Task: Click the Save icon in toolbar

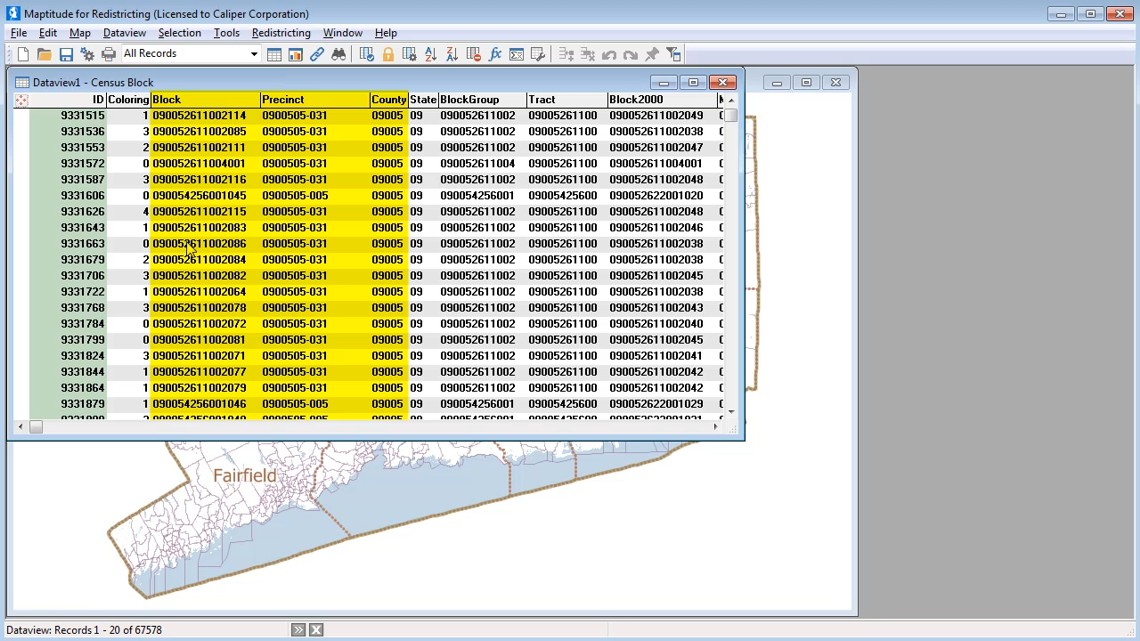Action: coord(66,54)
